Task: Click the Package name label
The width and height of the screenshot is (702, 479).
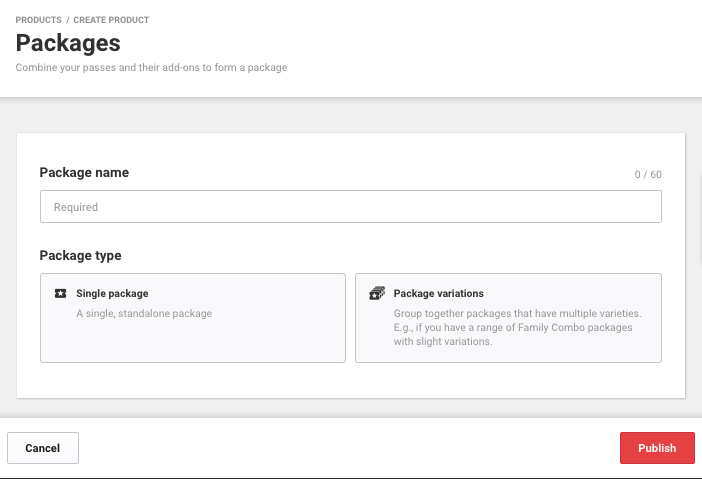Action: 84,172
